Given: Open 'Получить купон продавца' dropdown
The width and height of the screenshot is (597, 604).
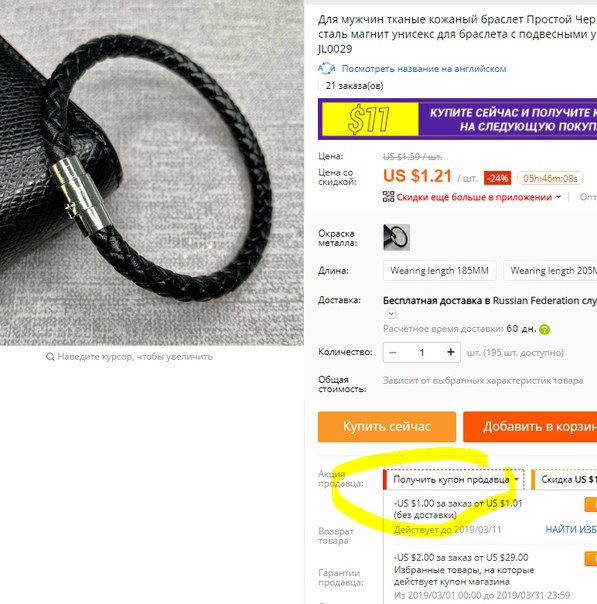Looking at the screenshot, I should [x=455, y=480].
